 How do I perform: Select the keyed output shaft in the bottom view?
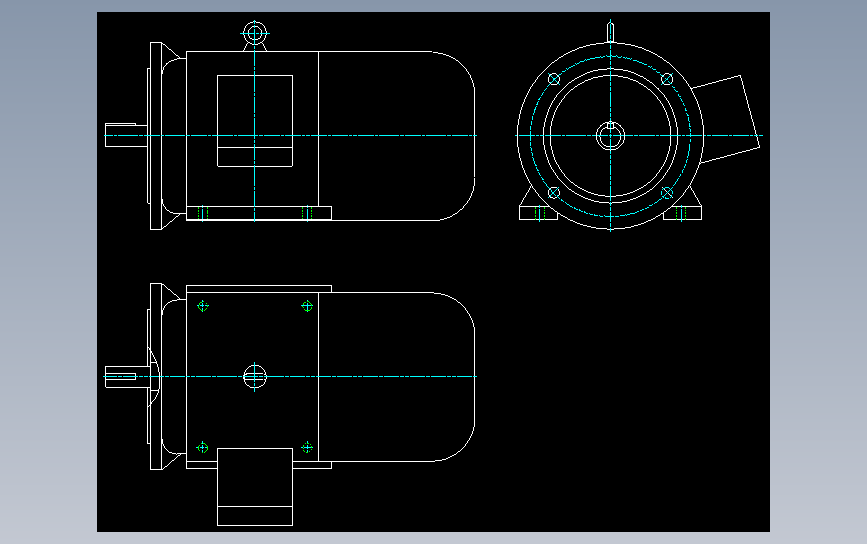tap(127, 377)
